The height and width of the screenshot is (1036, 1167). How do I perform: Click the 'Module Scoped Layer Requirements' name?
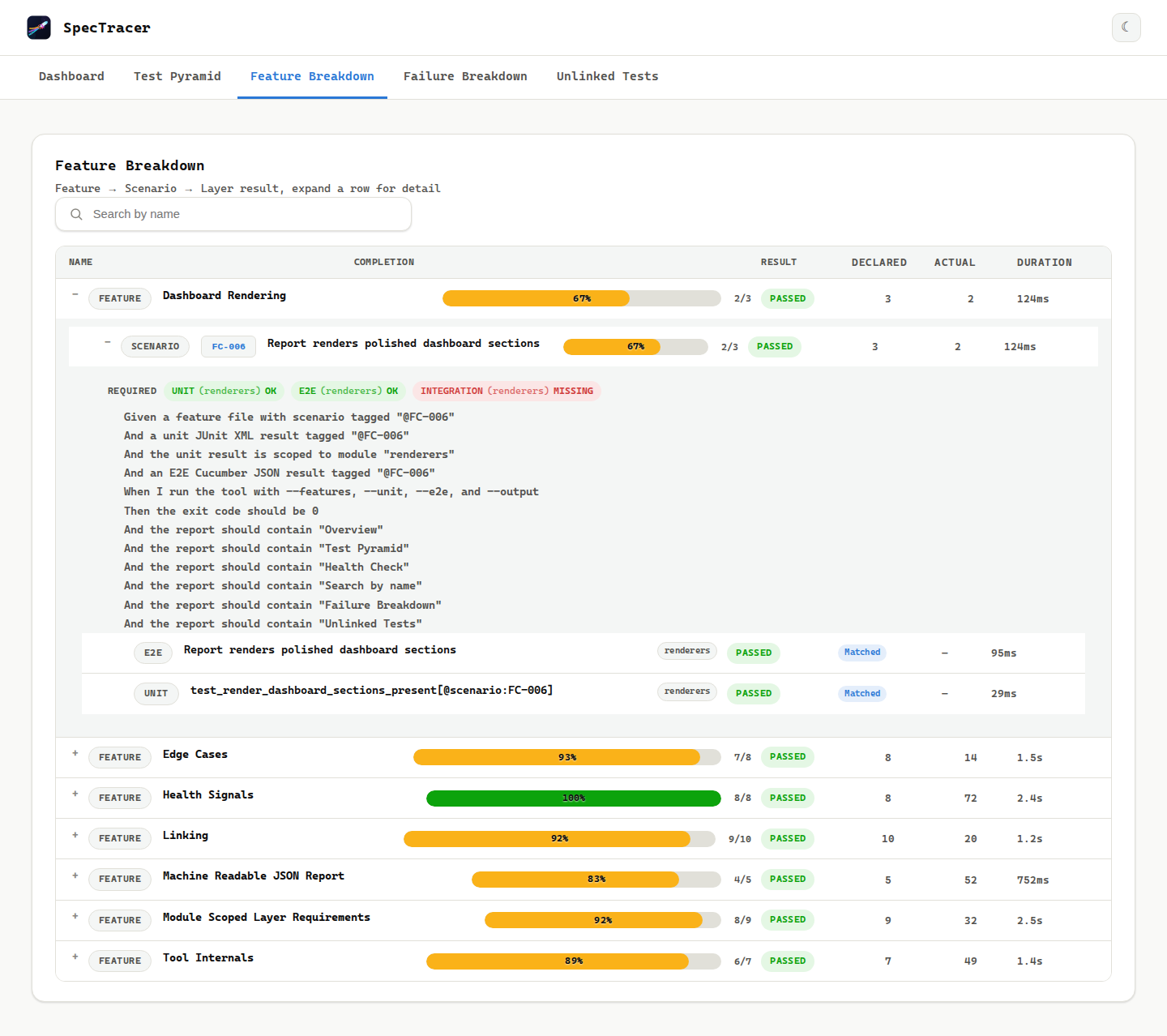click(267, 918)
